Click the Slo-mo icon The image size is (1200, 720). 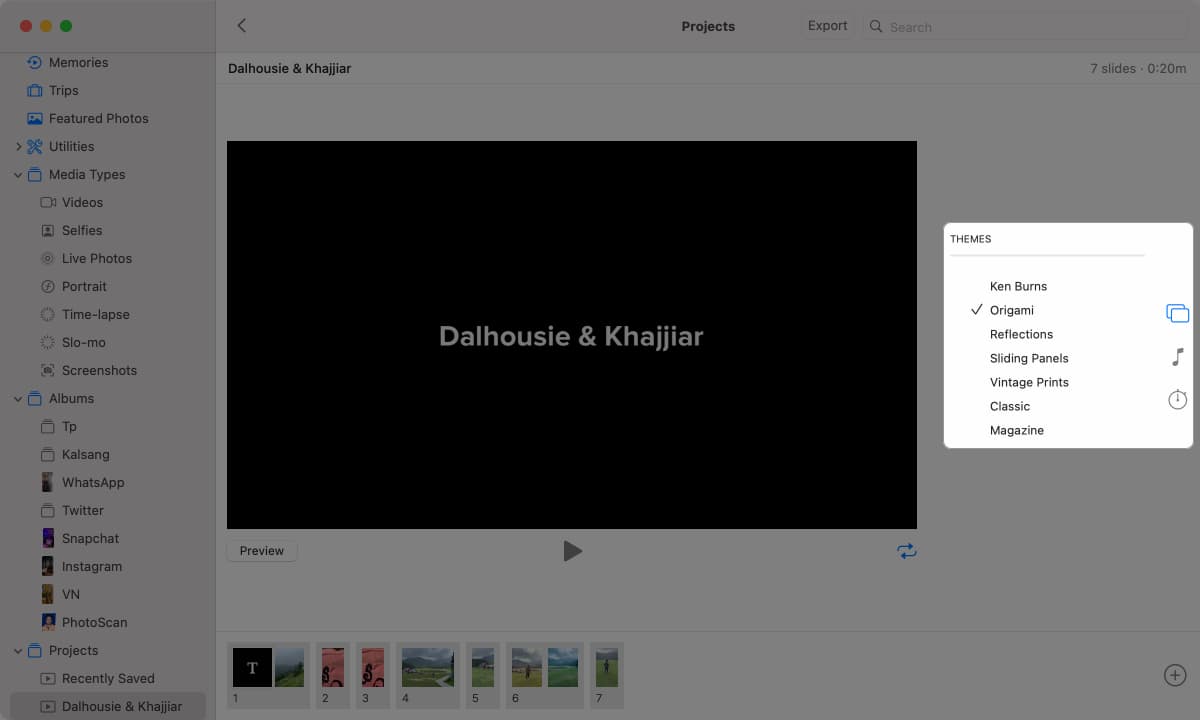(x=47, y=342)
